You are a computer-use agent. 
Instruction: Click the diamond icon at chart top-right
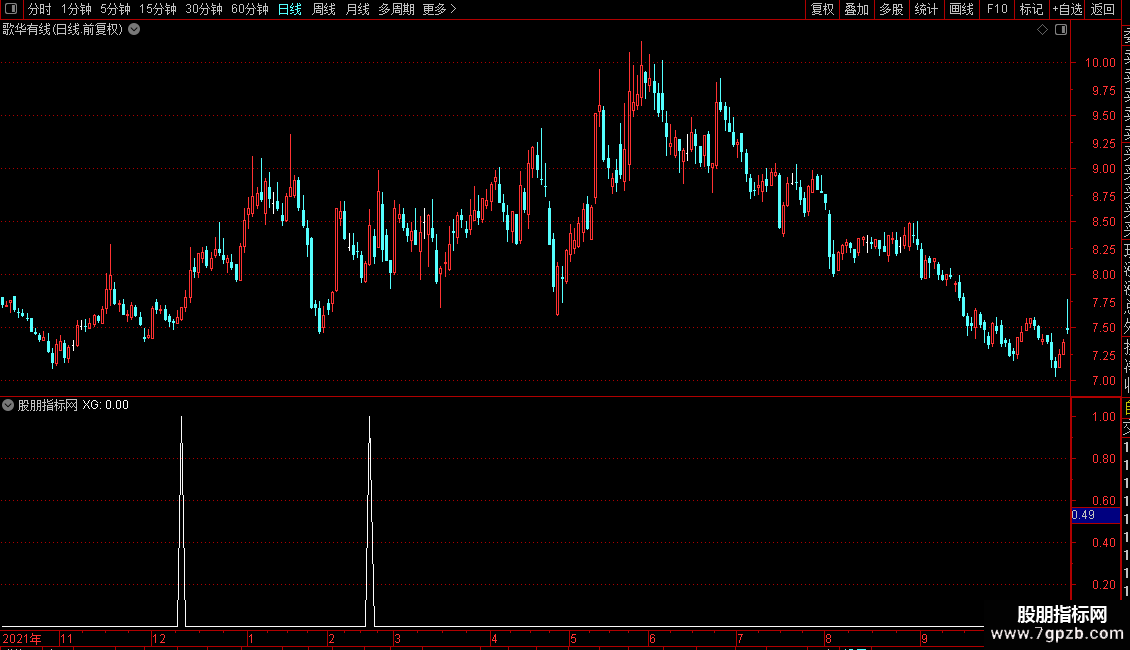(x=1042, y=30)
